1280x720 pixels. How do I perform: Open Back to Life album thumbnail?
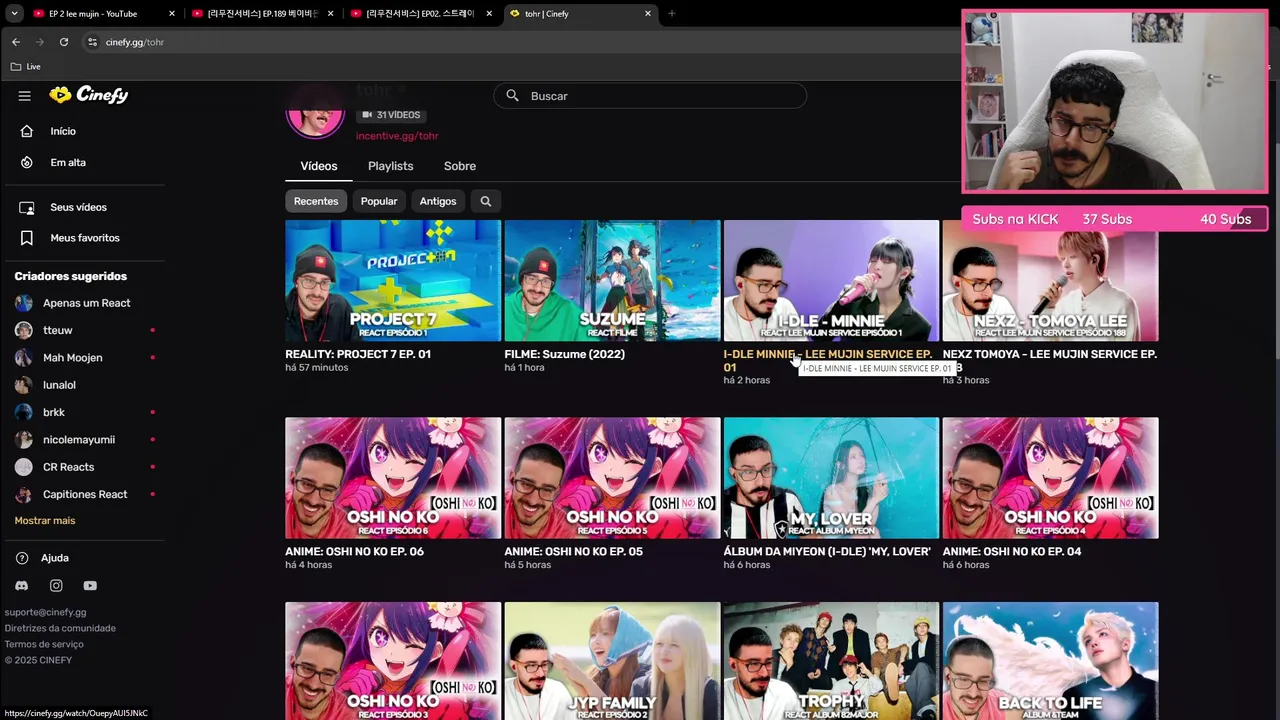pos(1050,661)
